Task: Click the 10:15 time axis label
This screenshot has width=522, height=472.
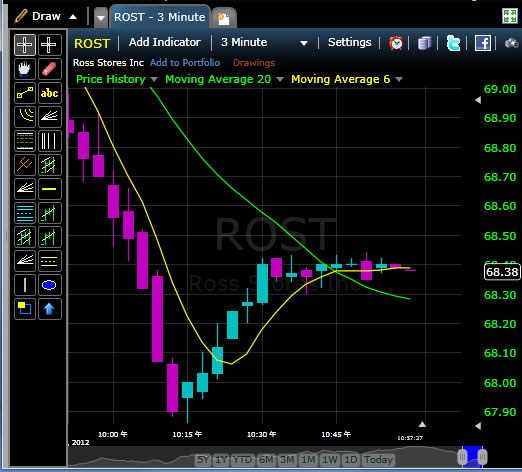Action: 187,434
